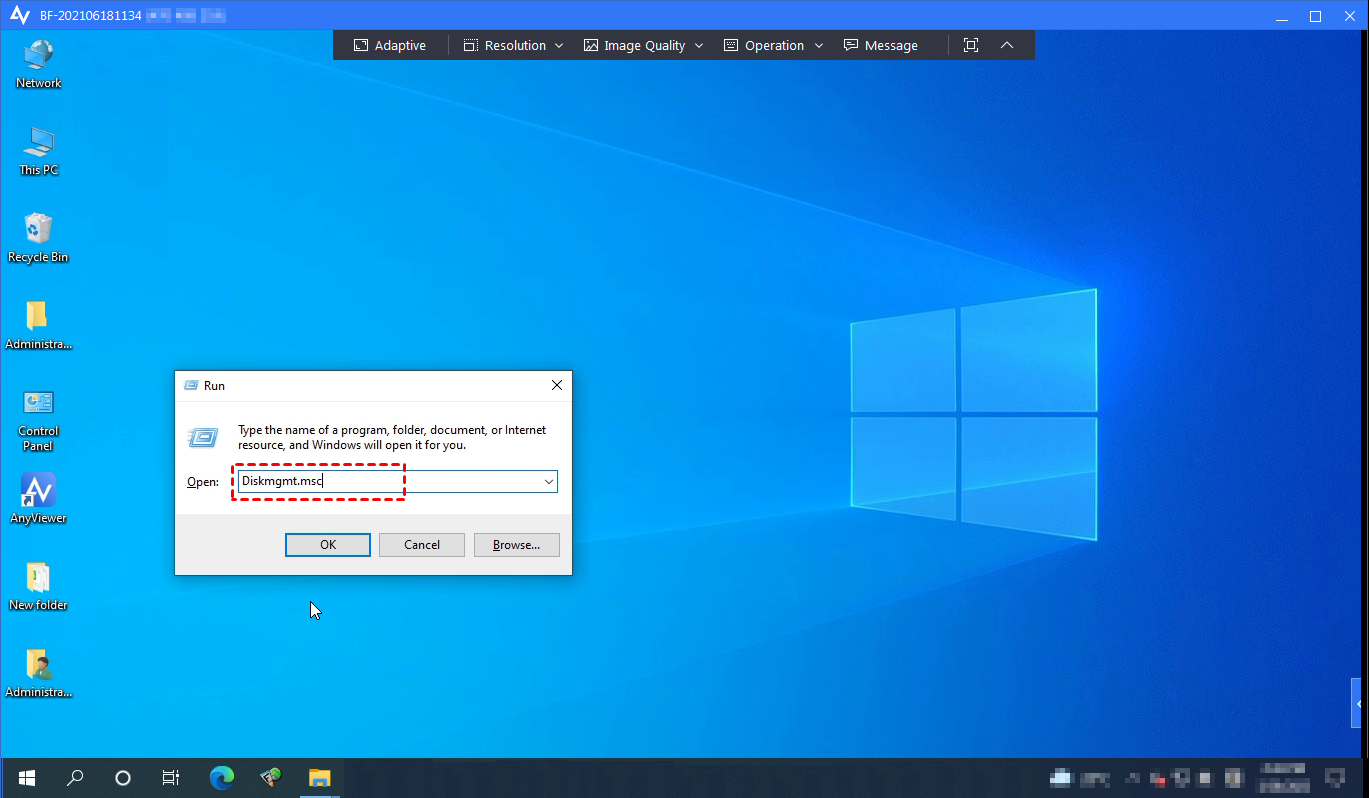Open the notification center icon
The height and width of the screenshot is (798, 1369).
click(x=1334, y=777)
